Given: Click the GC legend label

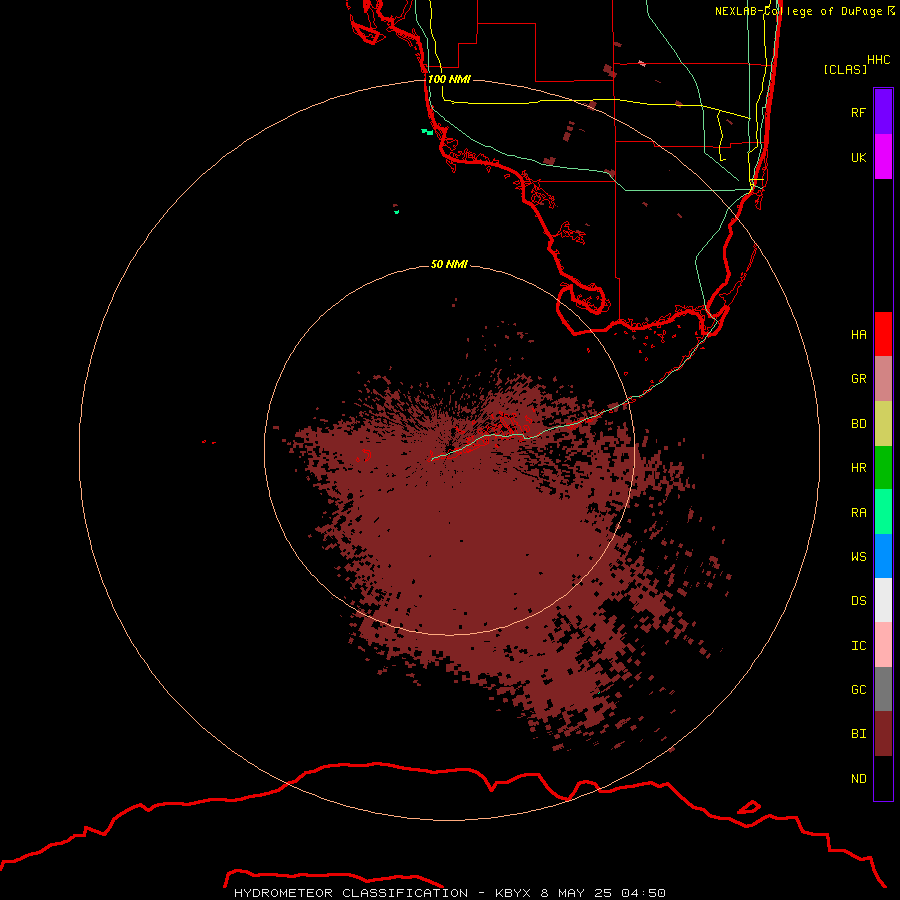Looking at the screenshot, I should point(858,690).
